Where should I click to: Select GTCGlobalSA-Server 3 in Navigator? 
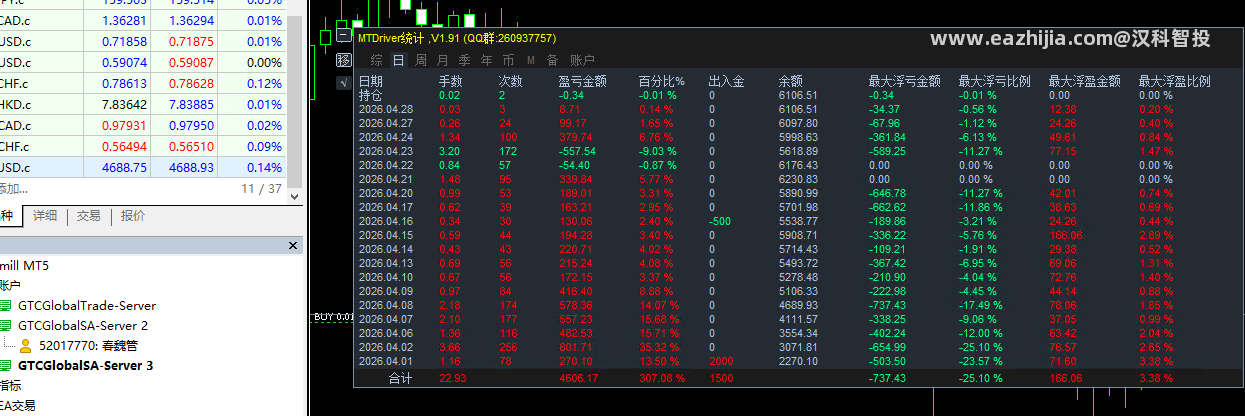pyautogui.click(x=86, y=366)
